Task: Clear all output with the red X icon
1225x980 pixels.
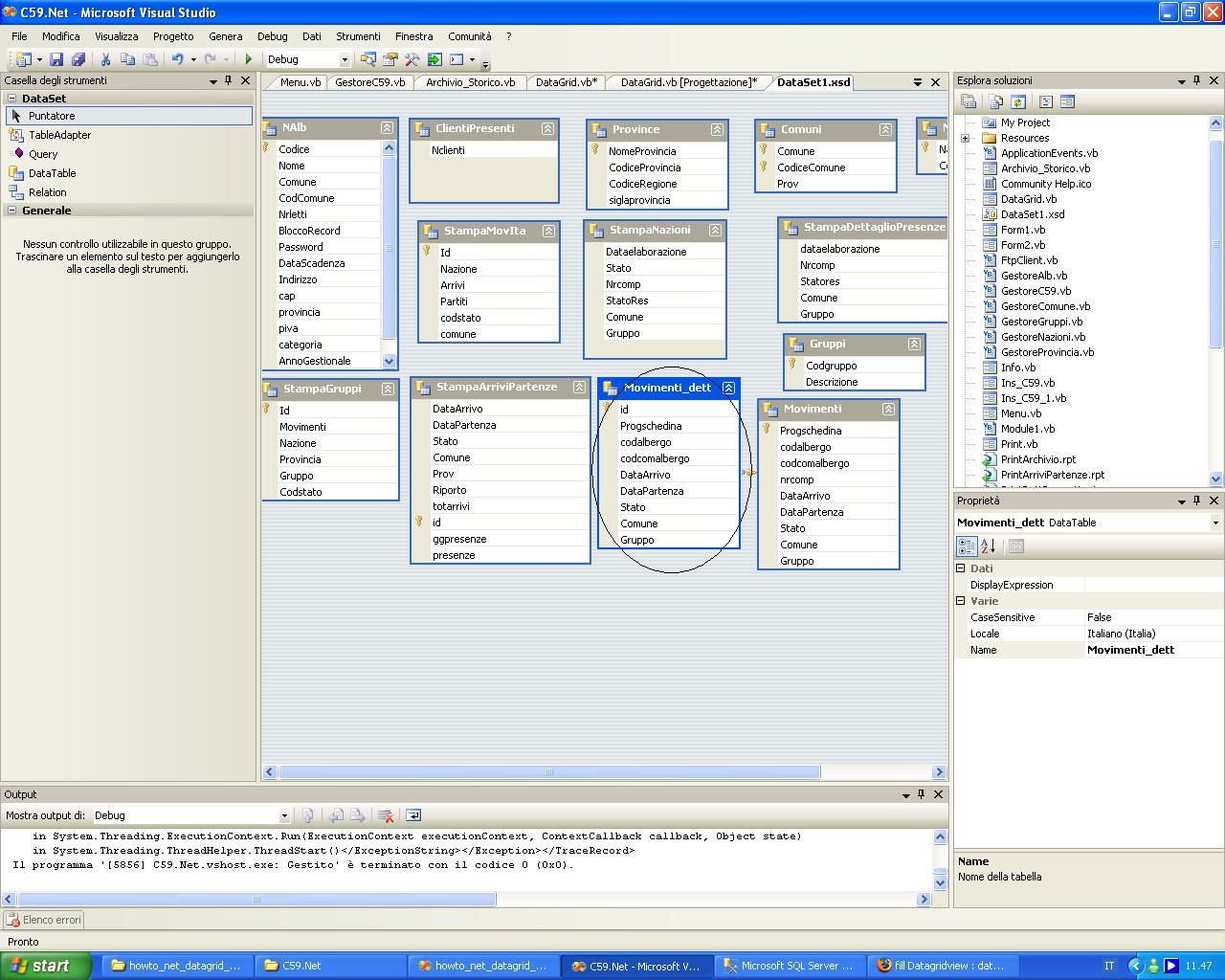Action: pyautogui.click(x=386, y=815)
